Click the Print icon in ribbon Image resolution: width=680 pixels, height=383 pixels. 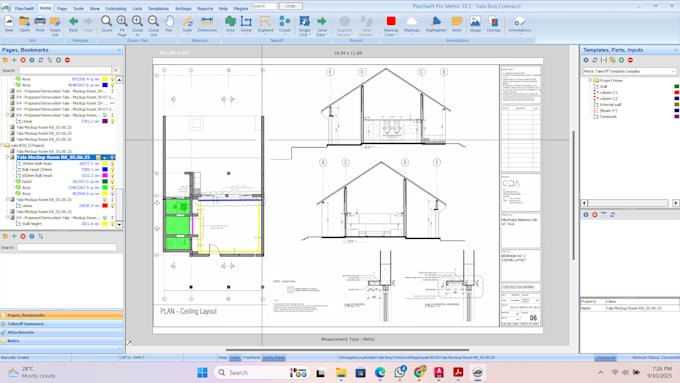click(x=40, y=21)
